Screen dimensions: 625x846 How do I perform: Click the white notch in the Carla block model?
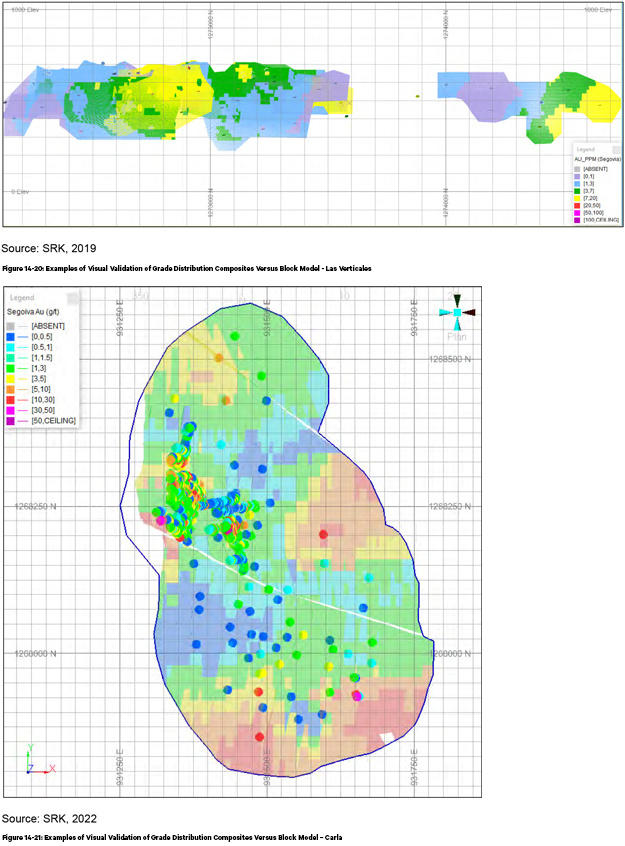(387, 736)
